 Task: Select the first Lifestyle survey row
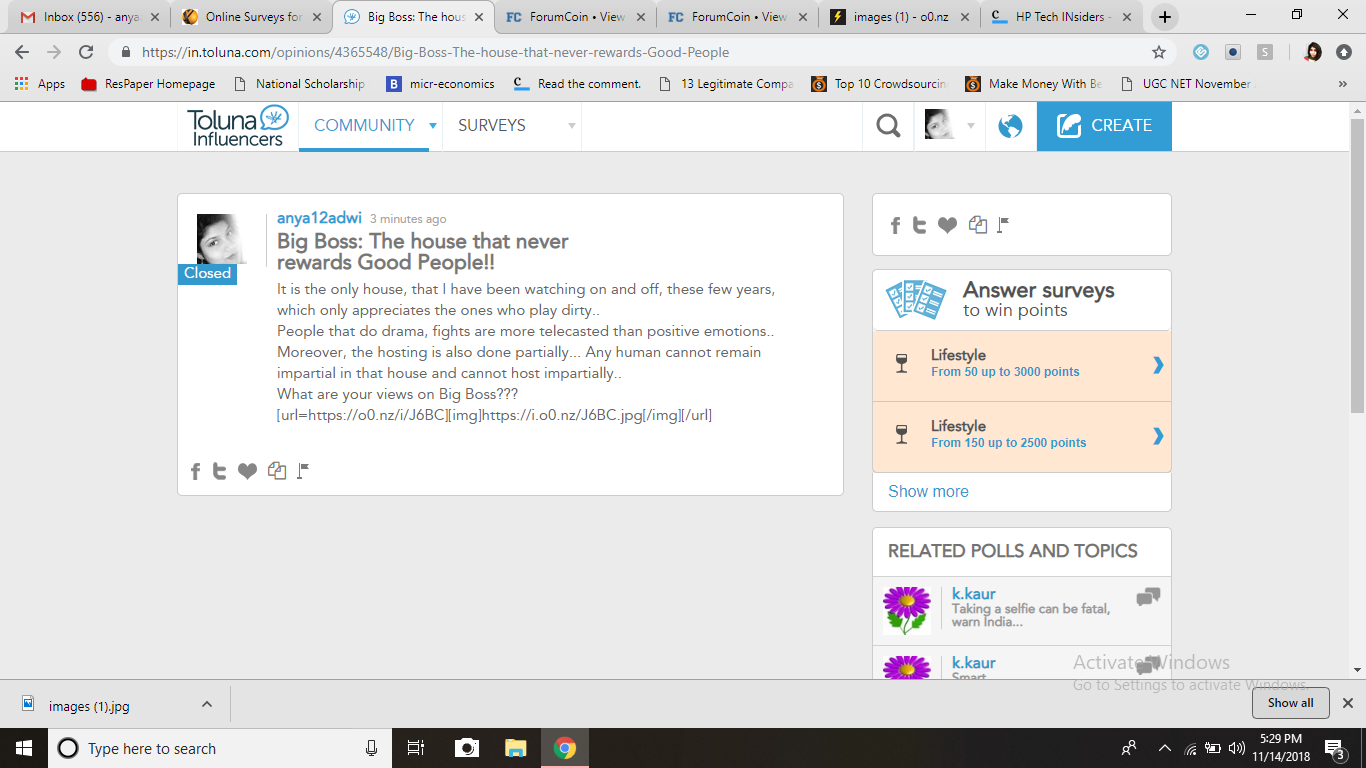pos(1021,366)
